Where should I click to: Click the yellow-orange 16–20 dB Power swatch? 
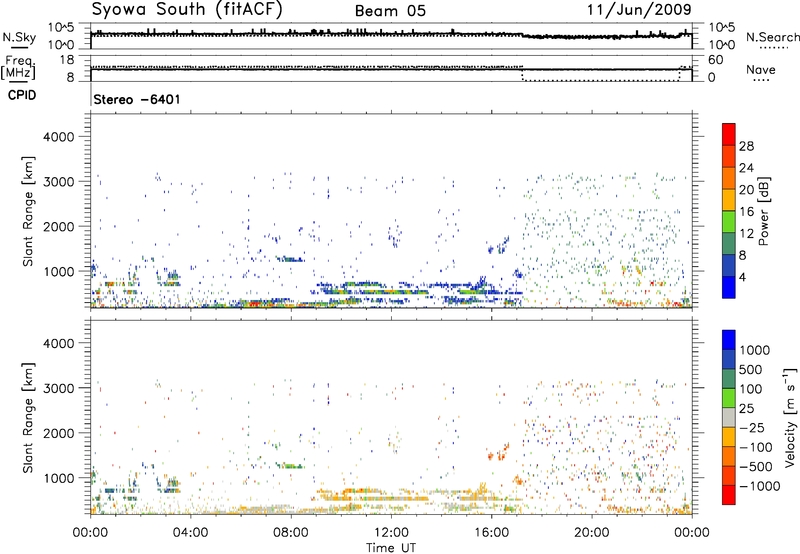729,199
